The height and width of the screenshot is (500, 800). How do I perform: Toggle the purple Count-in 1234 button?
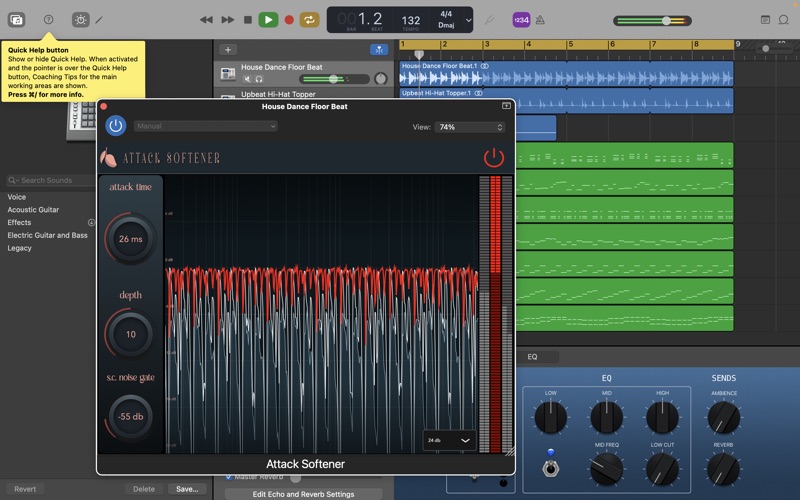point(521,20)
